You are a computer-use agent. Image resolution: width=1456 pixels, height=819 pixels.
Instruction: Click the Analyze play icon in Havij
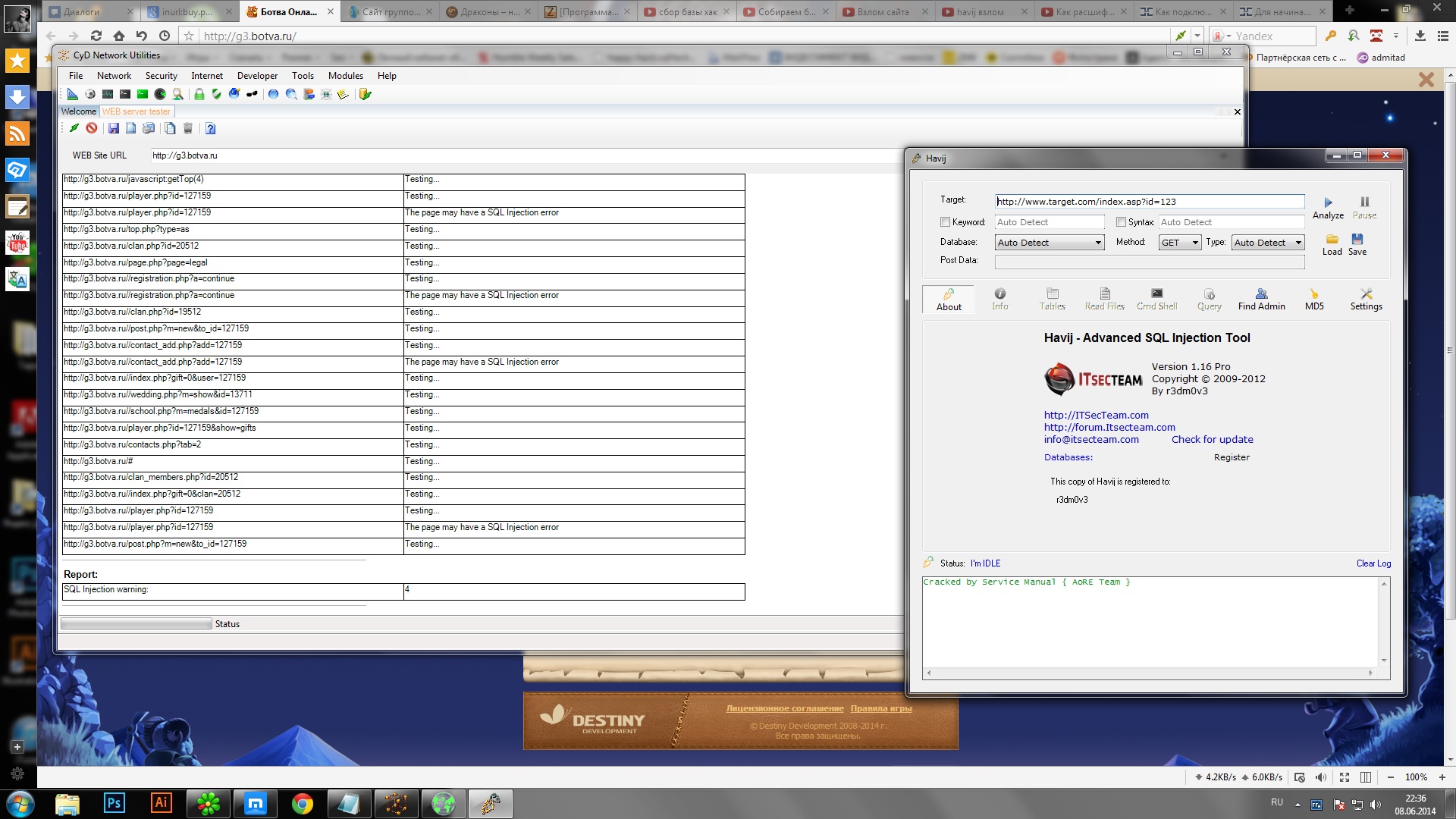point(1328,202)
